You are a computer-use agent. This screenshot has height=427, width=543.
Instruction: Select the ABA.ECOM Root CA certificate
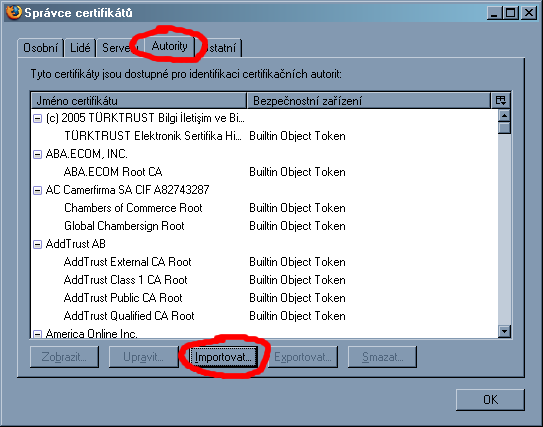click(113, 172)
